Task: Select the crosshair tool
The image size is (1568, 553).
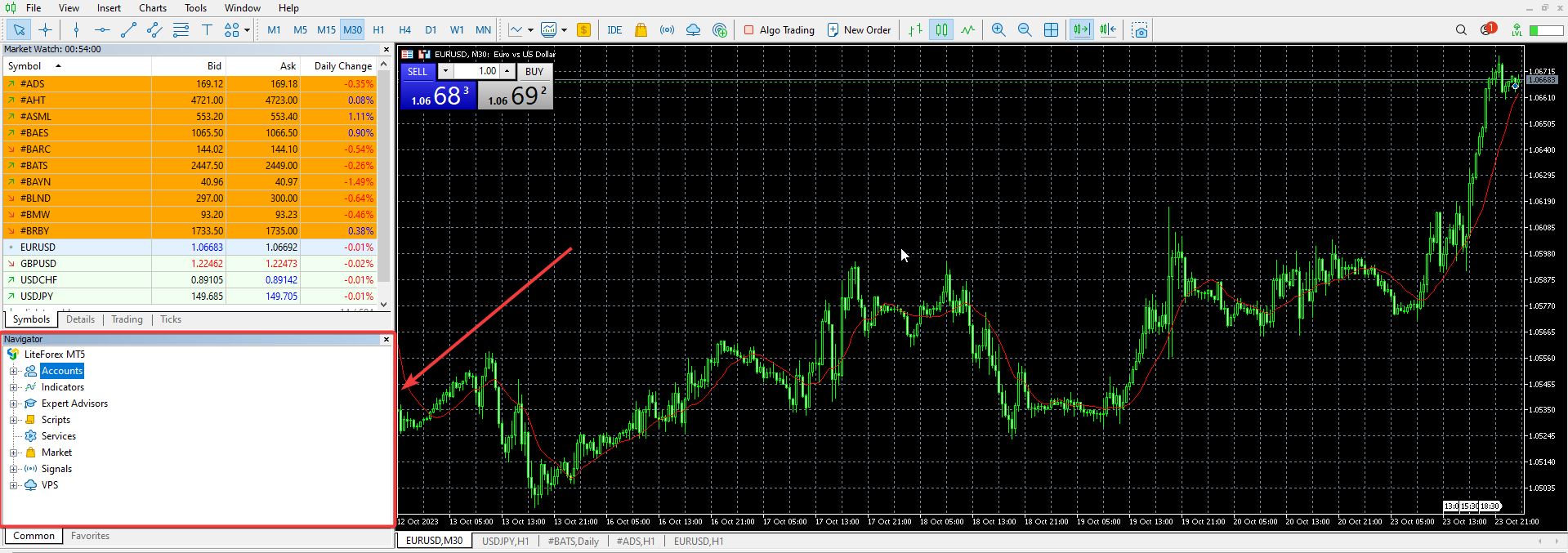Action: tap(45, 30)
